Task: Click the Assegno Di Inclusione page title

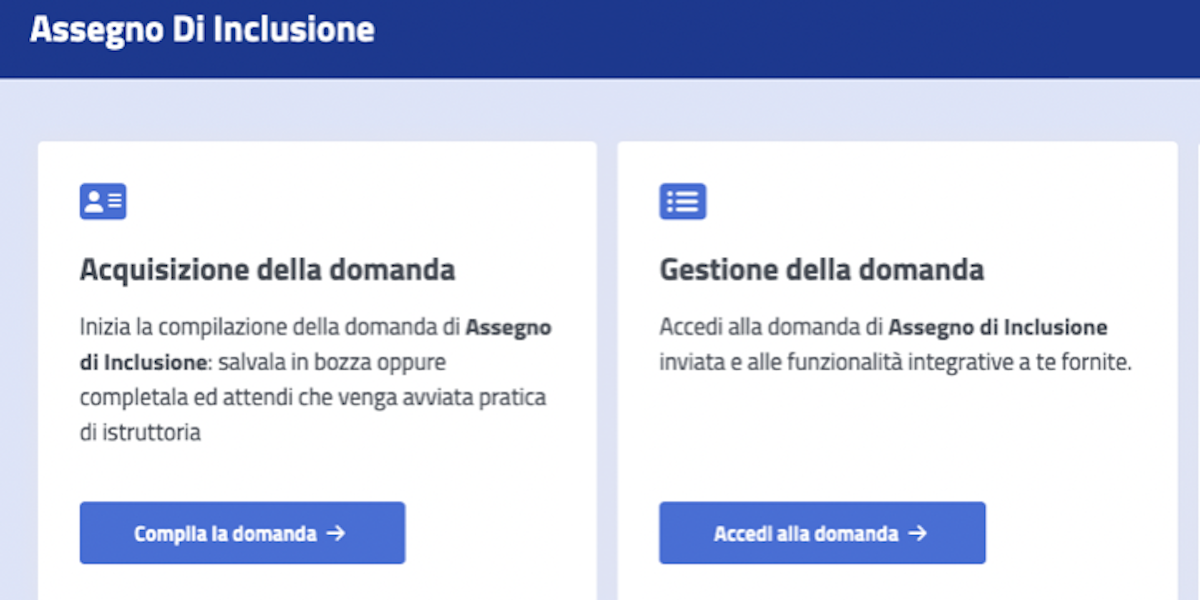Action: coord(202,30)
